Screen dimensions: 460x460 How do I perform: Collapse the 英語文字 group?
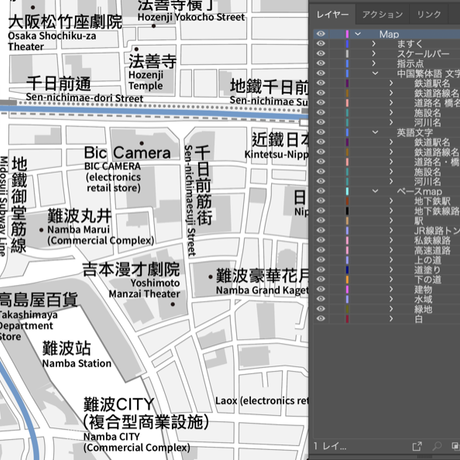point(375,132)
